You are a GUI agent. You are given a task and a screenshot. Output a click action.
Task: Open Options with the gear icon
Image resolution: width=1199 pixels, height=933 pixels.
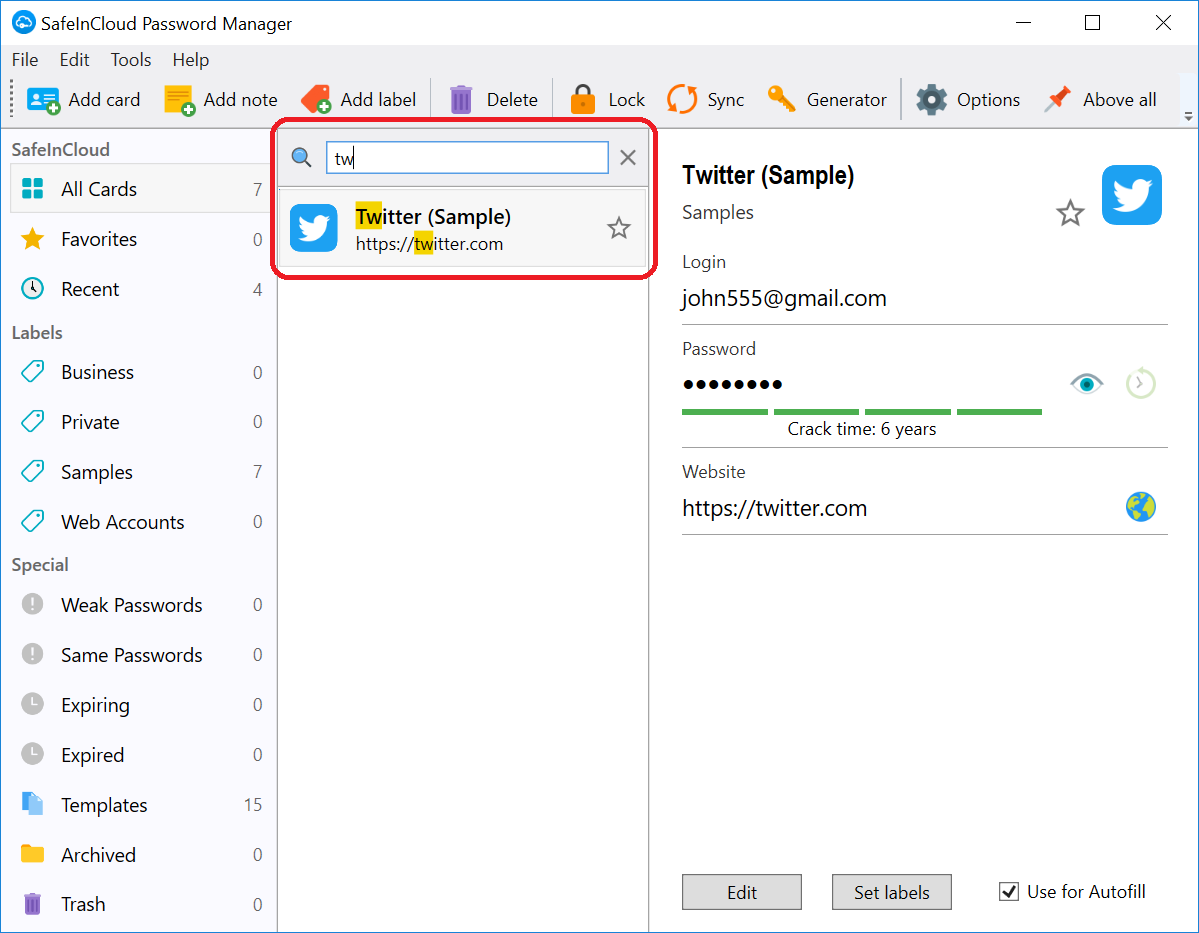(x=931, y=100)
